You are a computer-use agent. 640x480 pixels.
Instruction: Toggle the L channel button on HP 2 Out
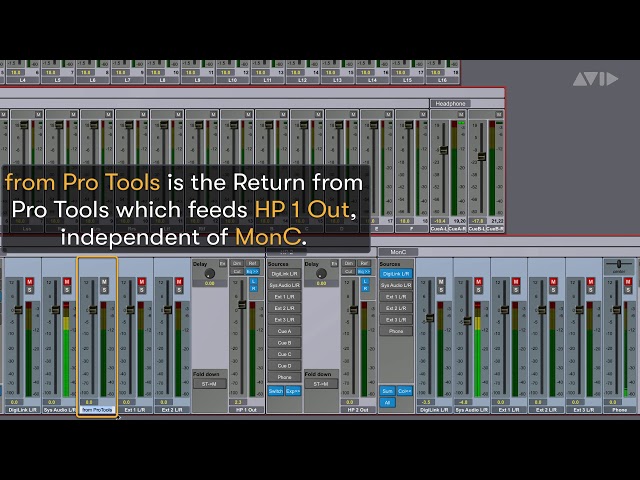tap(365, 281)
